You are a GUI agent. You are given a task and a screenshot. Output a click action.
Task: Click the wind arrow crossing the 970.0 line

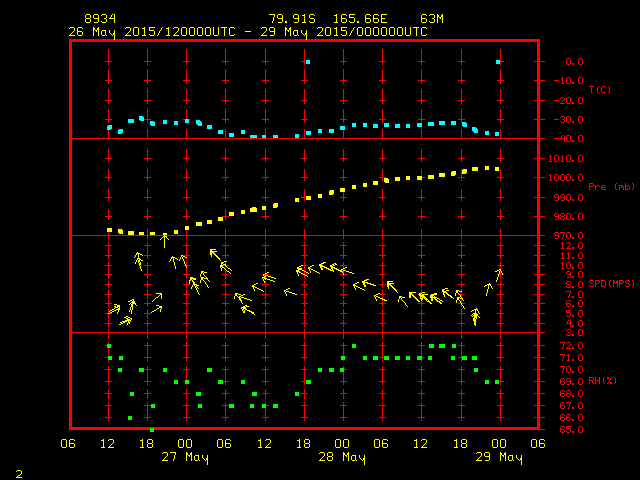[x=164, y=240]
